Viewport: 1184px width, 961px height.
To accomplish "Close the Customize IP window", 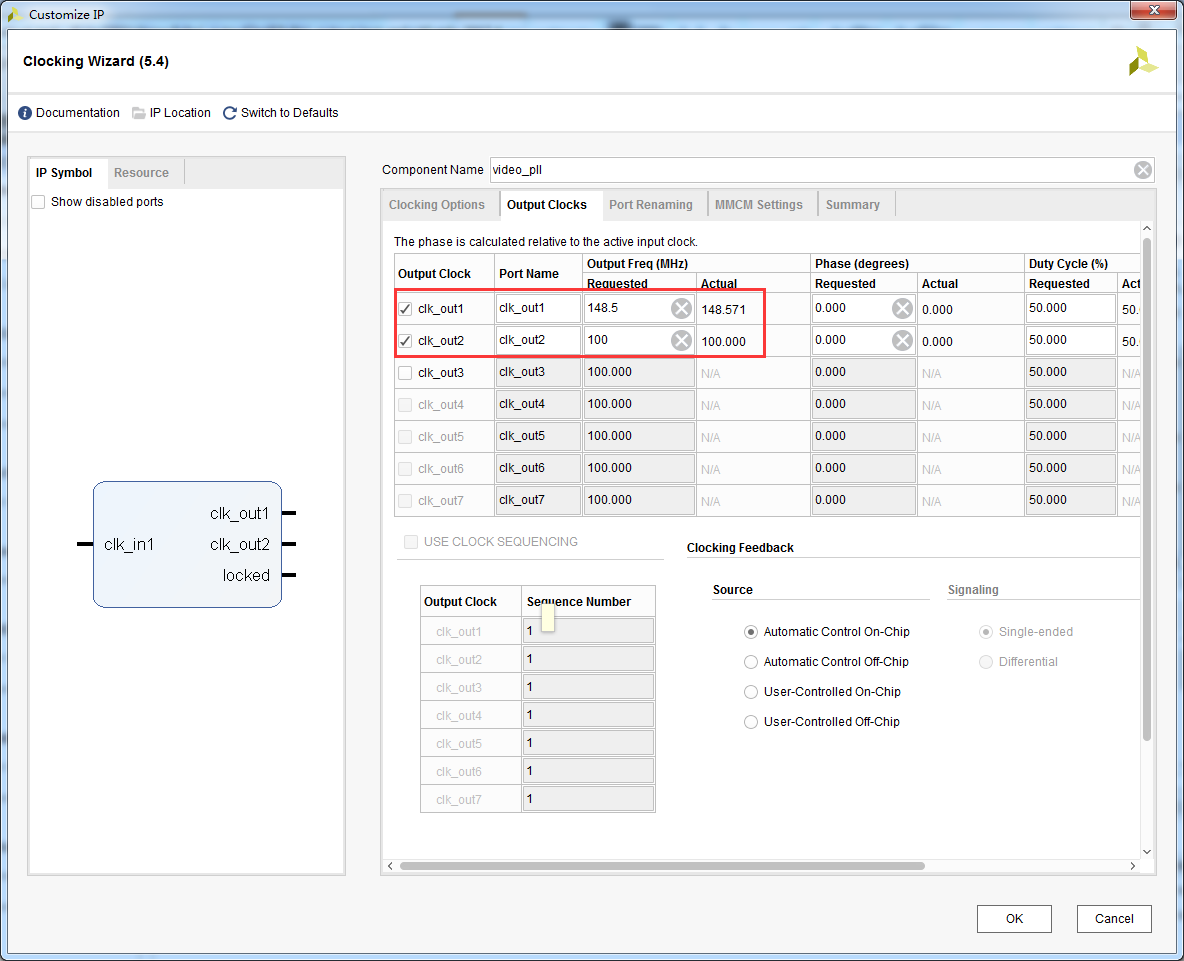I will (1154, 10).
